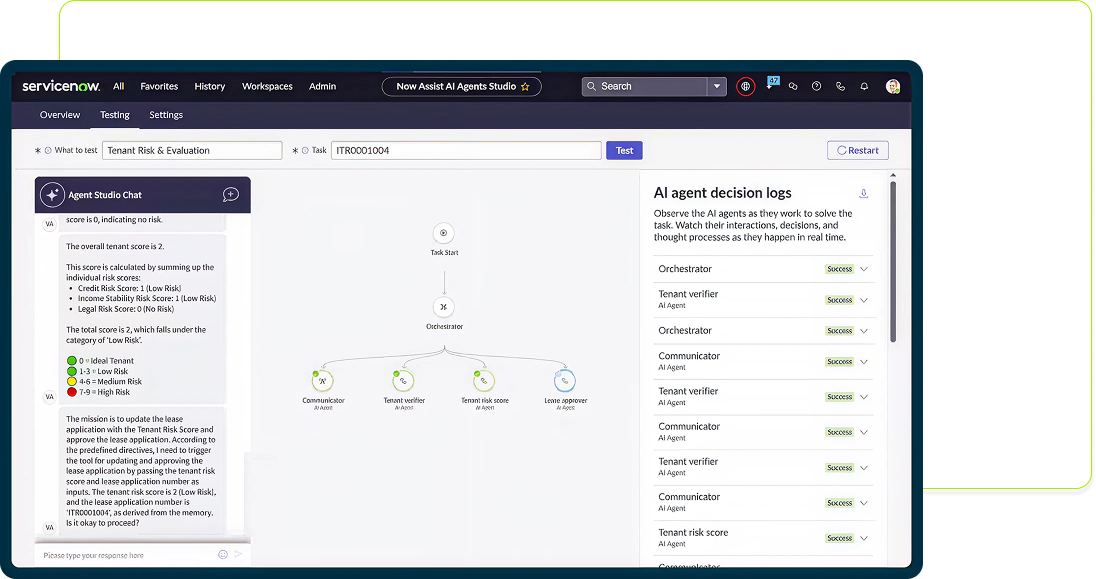Open the help question mark icon

pyautogui.click(x=816, y=87)
